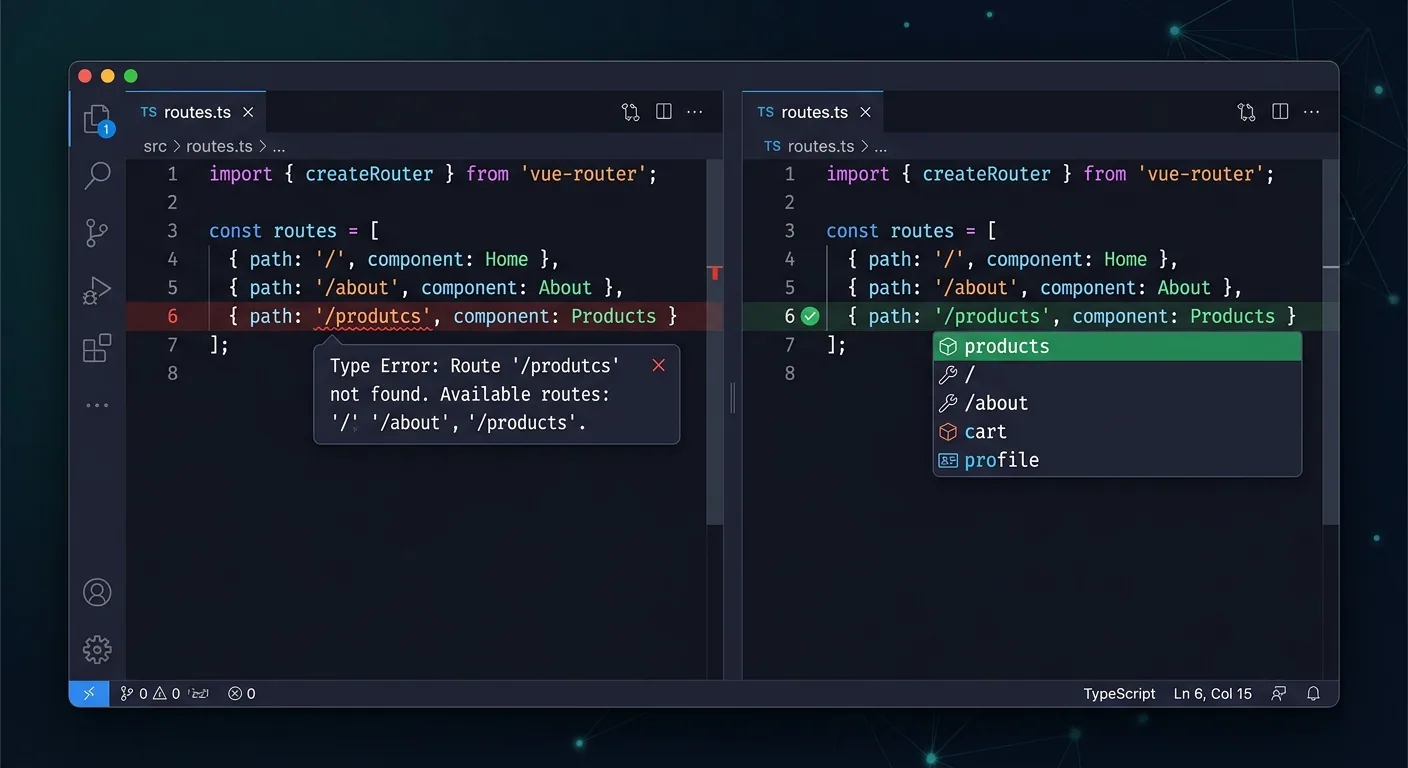Screen dimensions: 1408x768
Task: Open the src breadcrumb dropdown
Action: click(x=155, y=146)
